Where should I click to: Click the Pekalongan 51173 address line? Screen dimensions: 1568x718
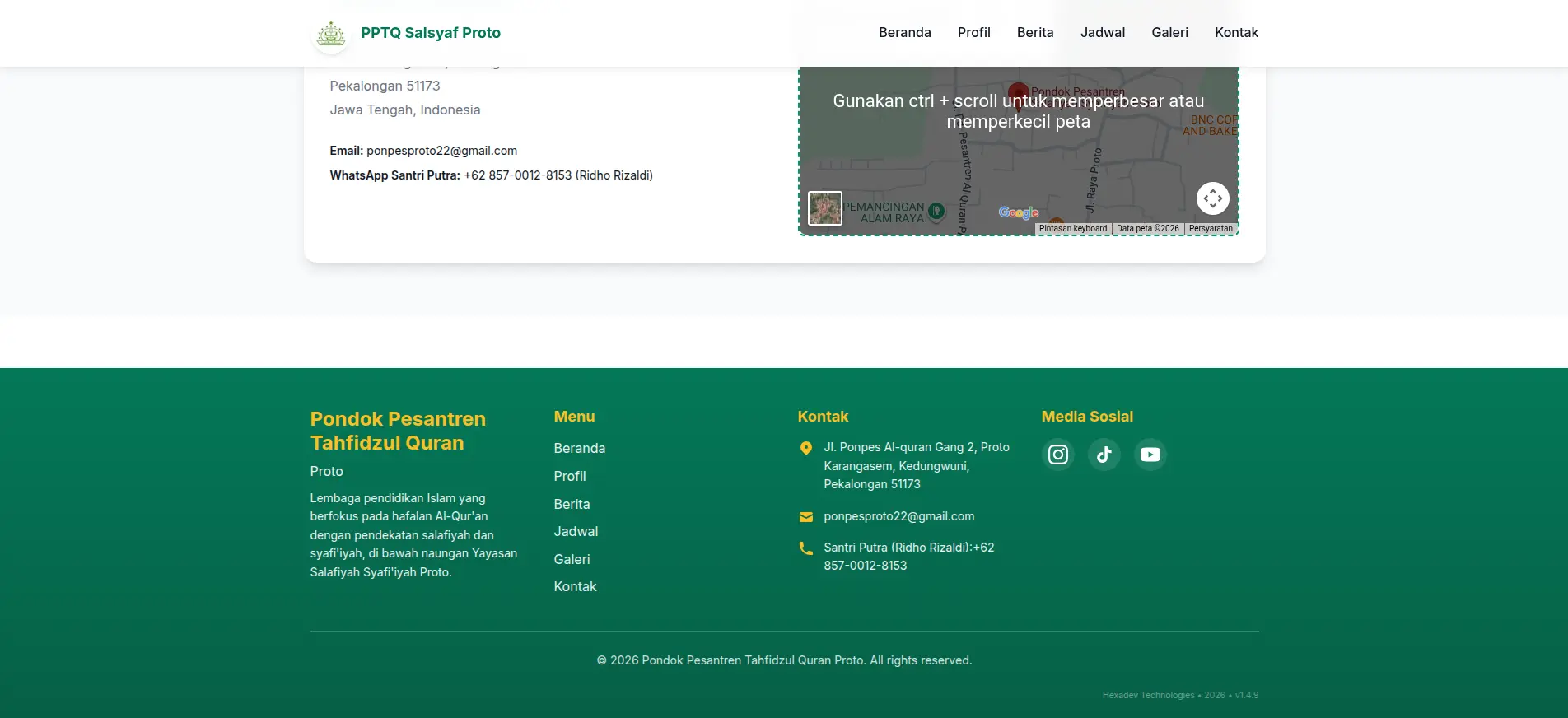click(385, 86)
